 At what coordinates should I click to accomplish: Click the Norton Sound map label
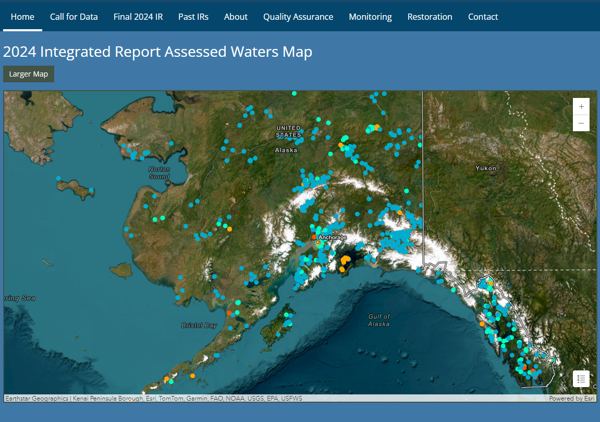[x=159, y=172]
